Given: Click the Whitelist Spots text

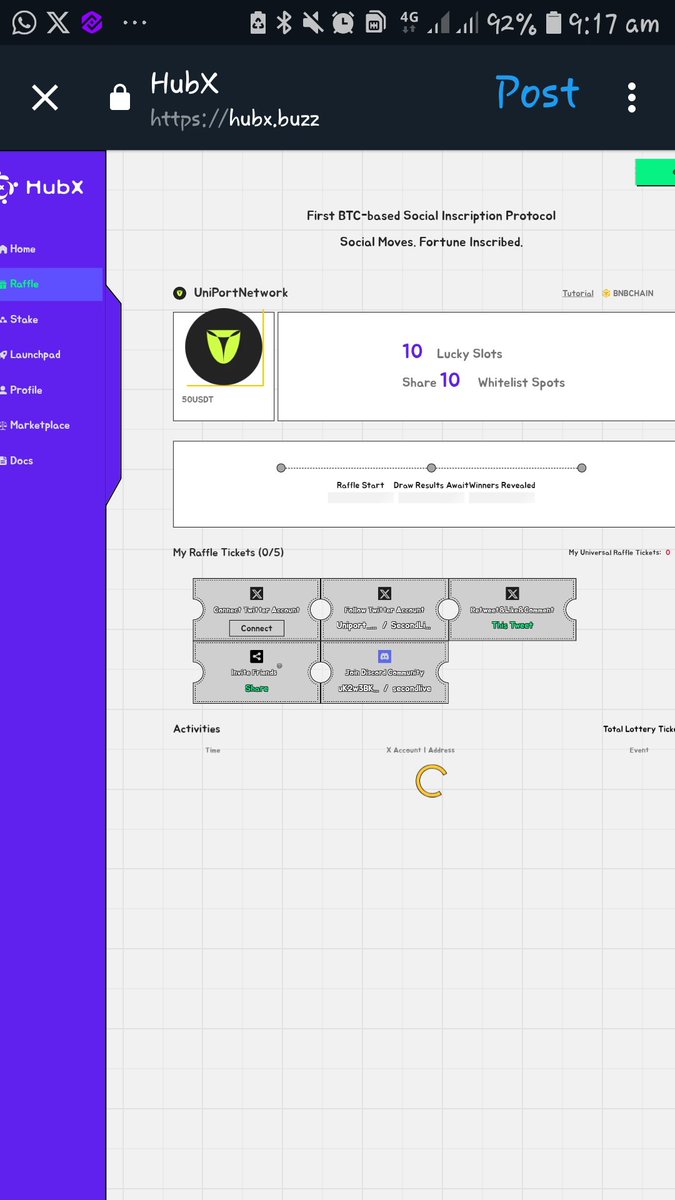Looking at the screenshot, I should (521, 382).
